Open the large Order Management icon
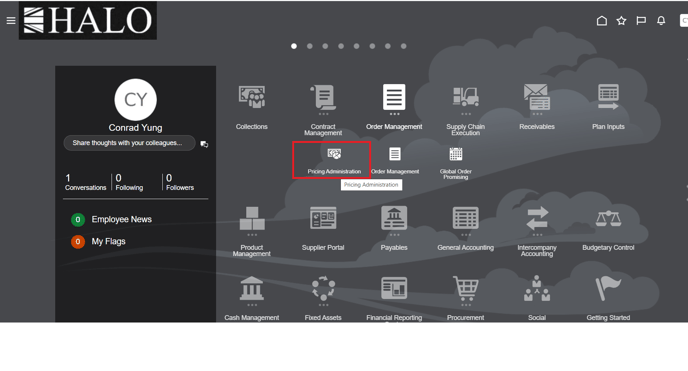The image size is (688, 371). (x=394, y=97)
